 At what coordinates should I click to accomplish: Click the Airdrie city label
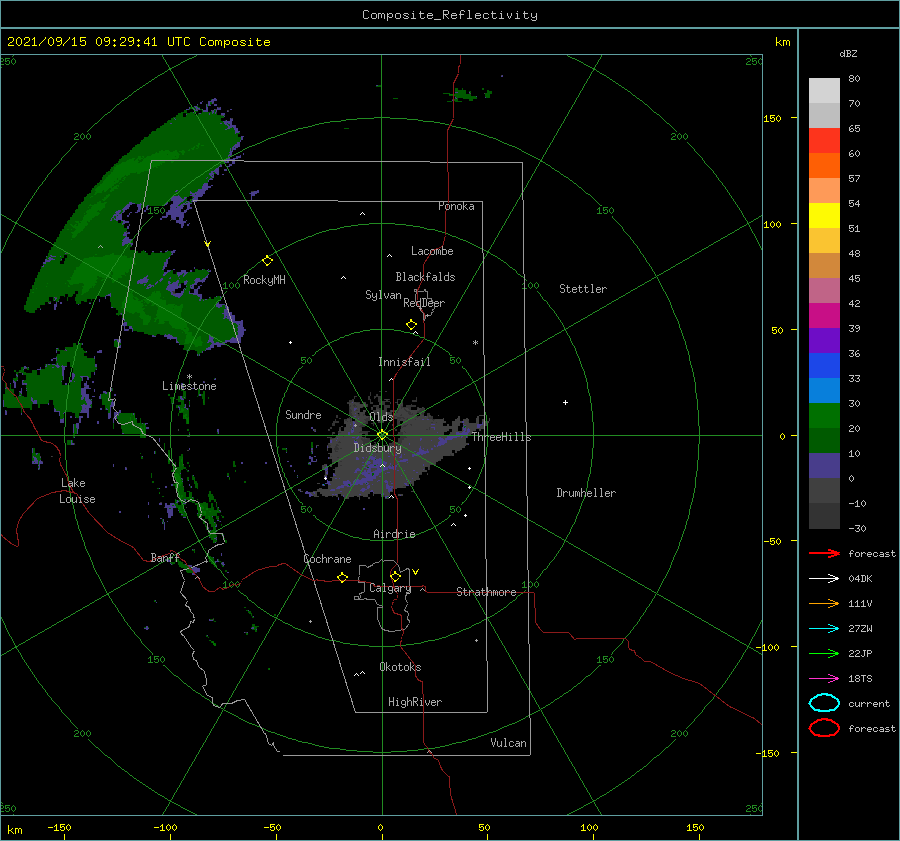[x=394, y=534]
